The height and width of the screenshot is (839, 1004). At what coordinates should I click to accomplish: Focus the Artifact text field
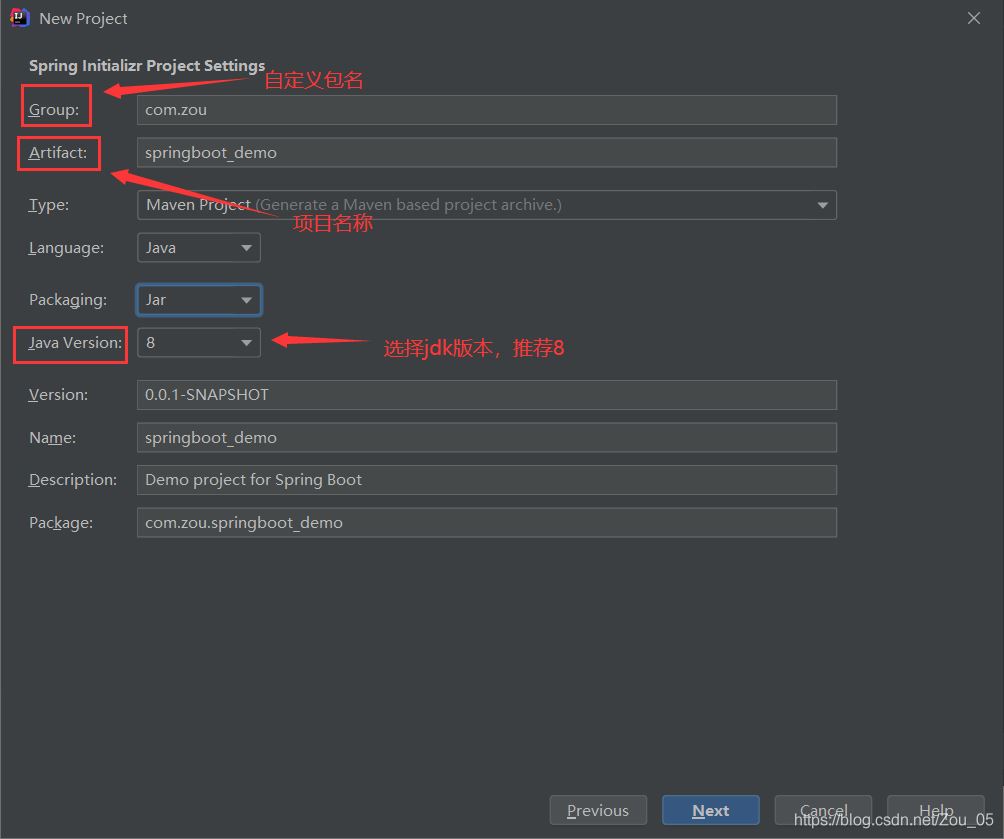coord(486,153)
